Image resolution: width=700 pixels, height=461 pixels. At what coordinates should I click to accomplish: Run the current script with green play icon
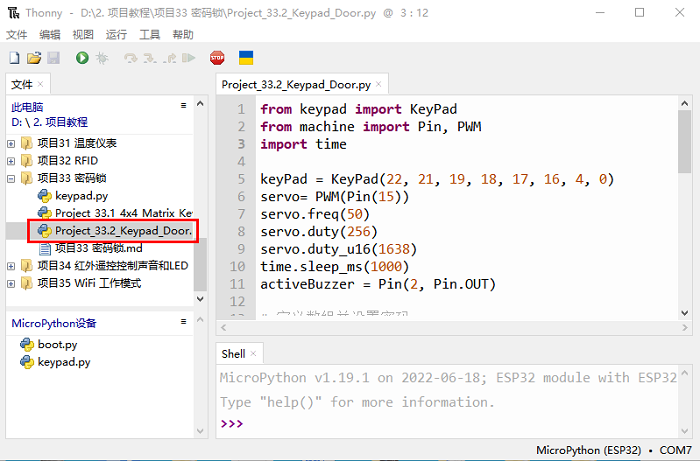point(81,59)
